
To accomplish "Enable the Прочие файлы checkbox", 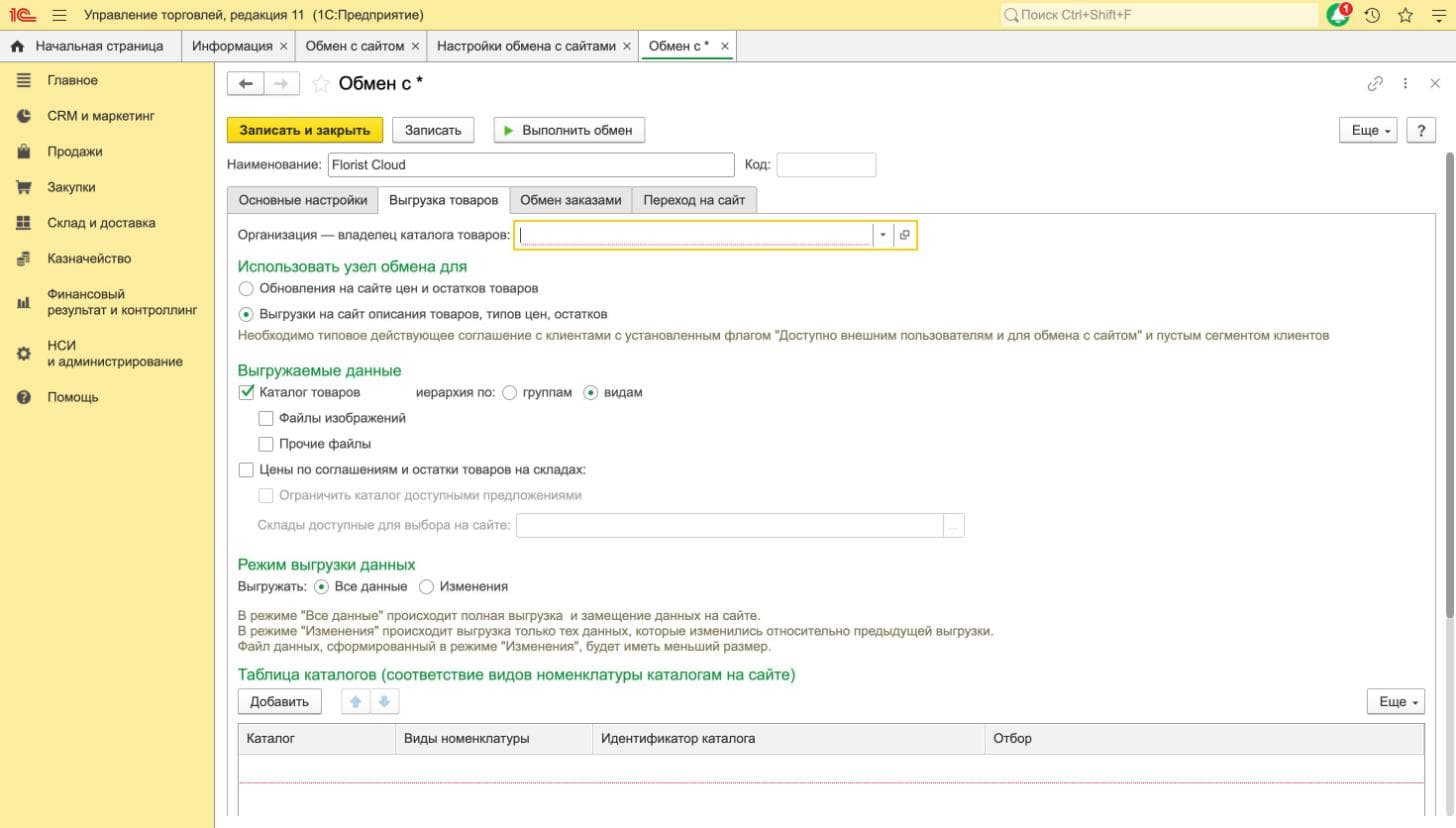I will pos(266,444).
